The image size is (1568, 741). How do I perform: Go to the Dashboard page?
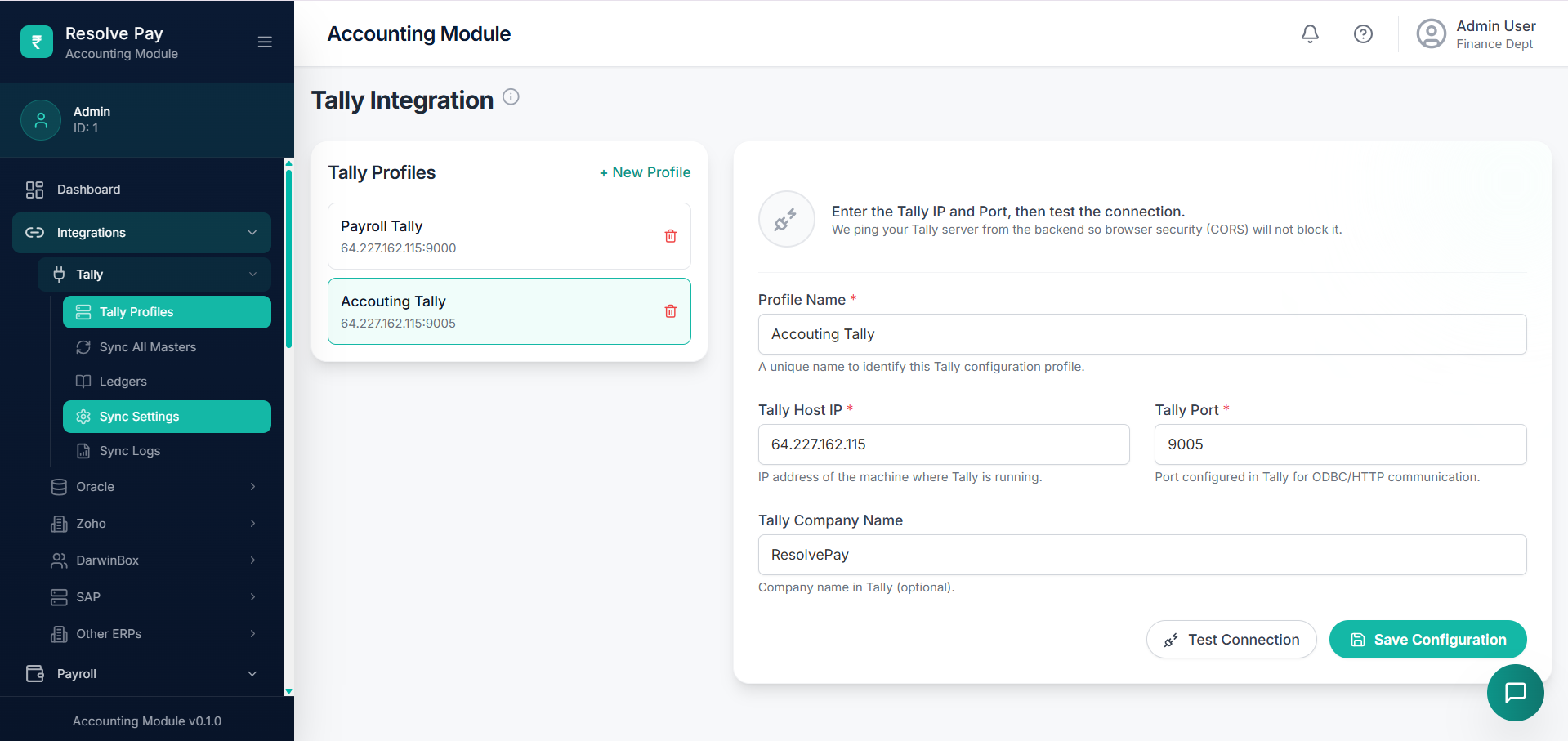141,190
